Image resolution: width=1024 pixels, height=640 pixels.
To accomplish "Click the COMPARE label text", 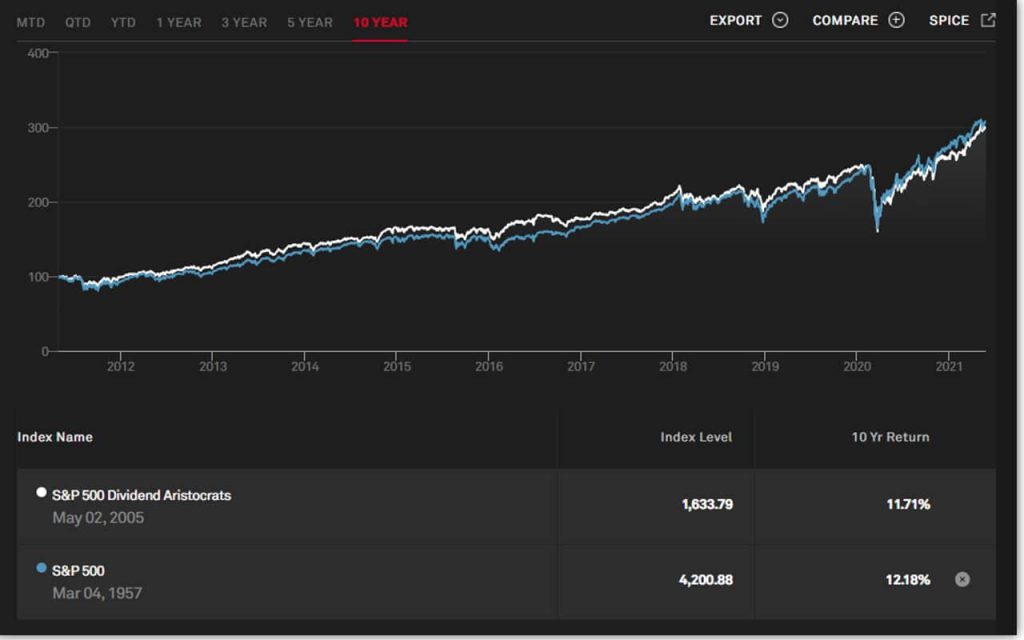I will [845, 20].
